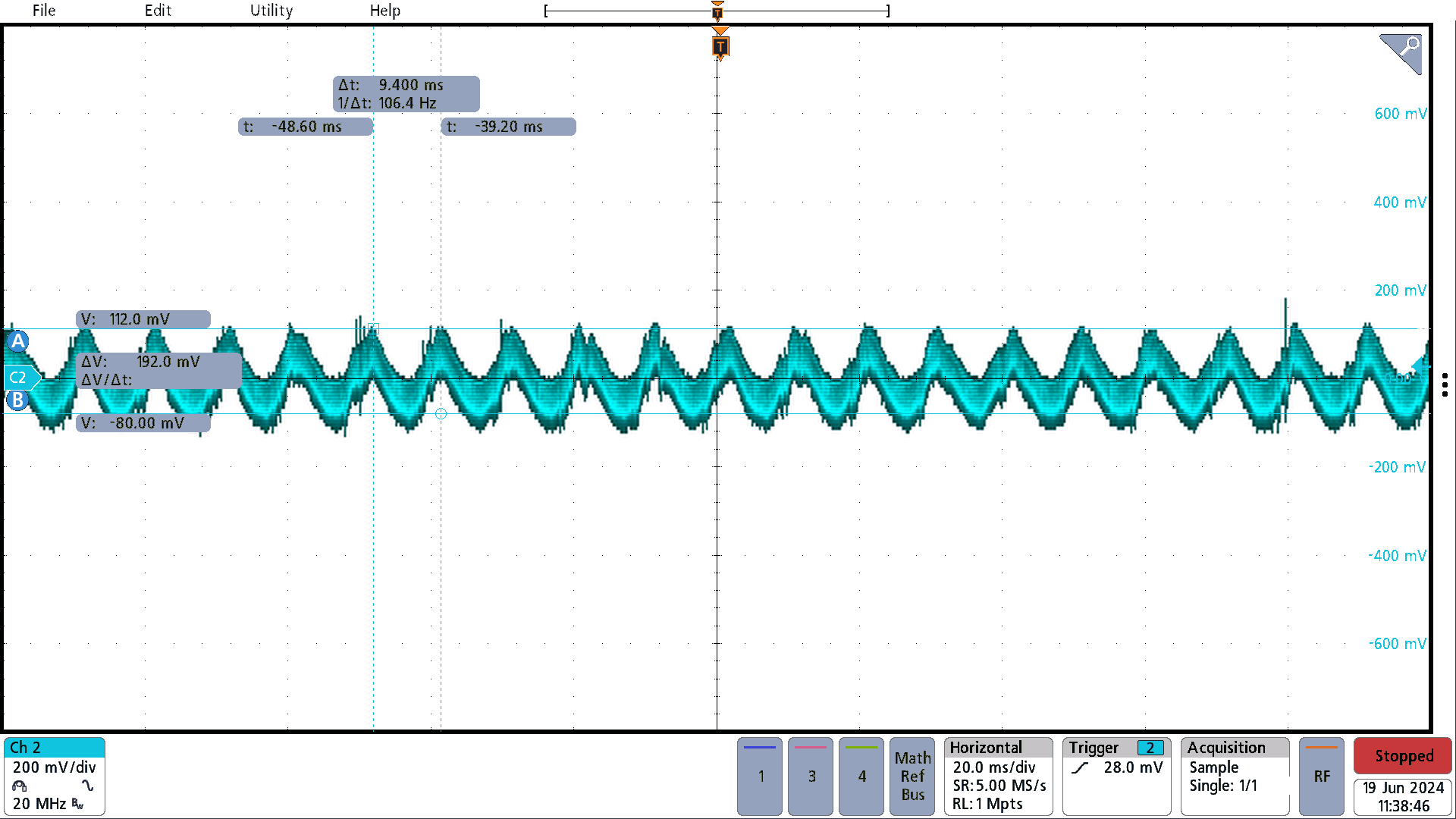The height and width of the screenshot is (819, 1456).
Task: Click cursor A horizontal bar handle
Action: coord(18,341)
